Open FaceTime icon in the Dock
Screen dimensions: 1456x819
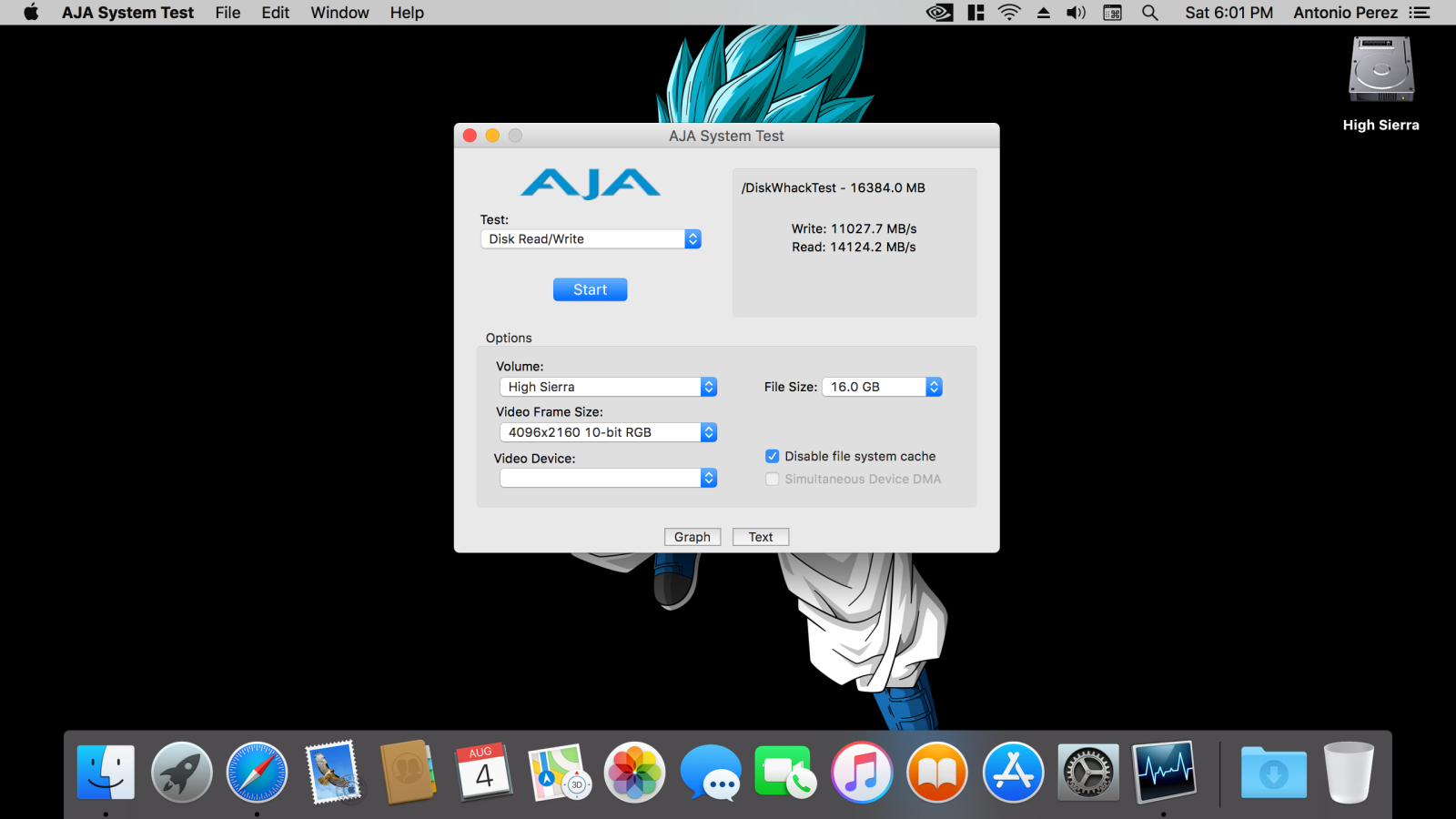coord(785,773)
